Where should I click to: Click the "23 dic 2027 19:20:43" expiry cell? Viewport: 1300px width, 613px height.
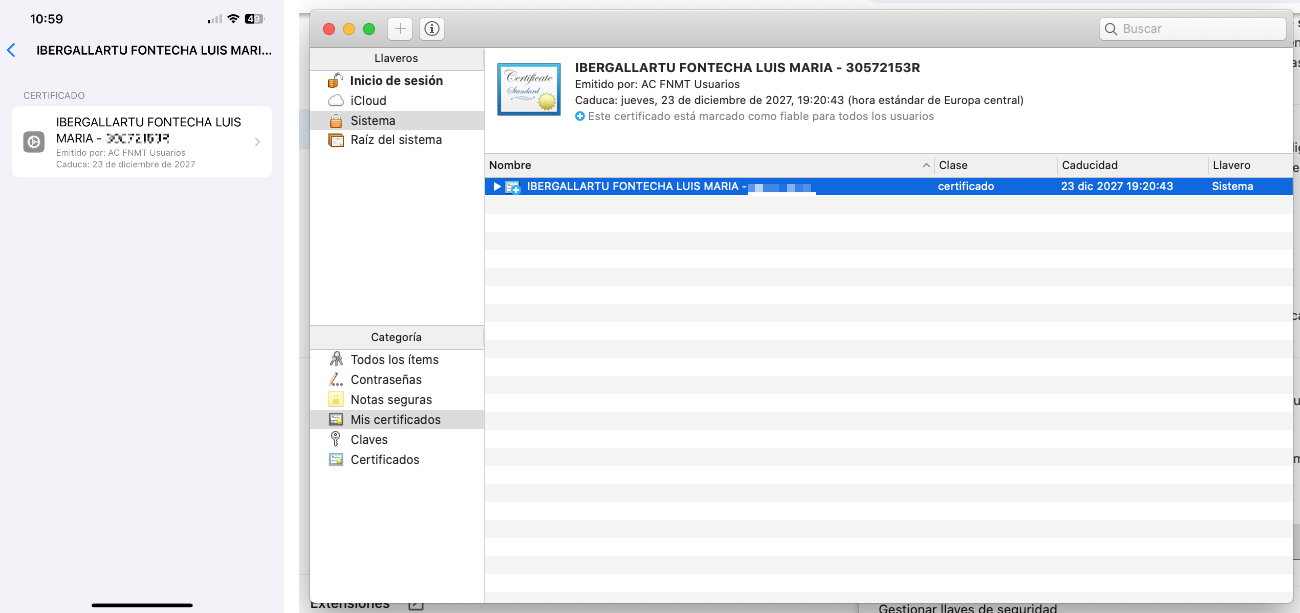[1117, 186]
